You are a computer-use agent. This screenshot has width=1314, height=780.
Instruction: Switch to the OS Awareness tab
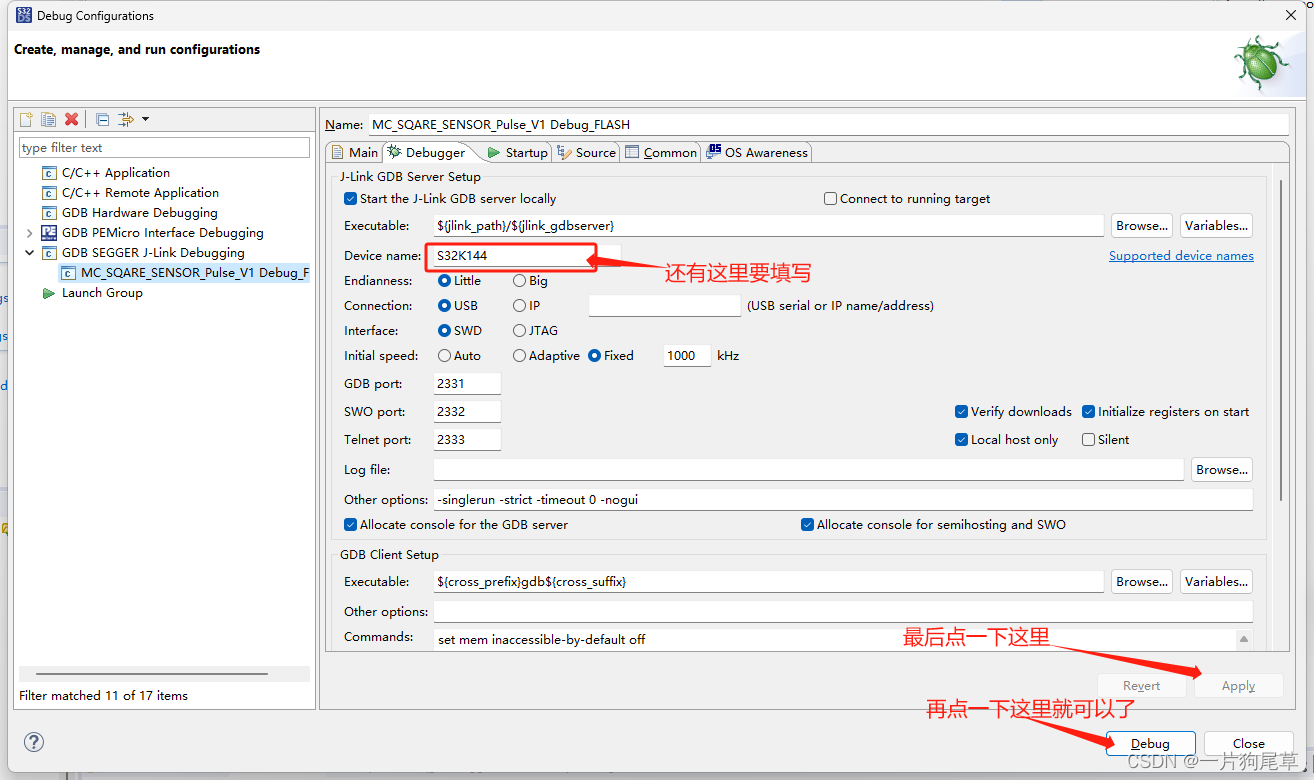(x=757, y=152)
